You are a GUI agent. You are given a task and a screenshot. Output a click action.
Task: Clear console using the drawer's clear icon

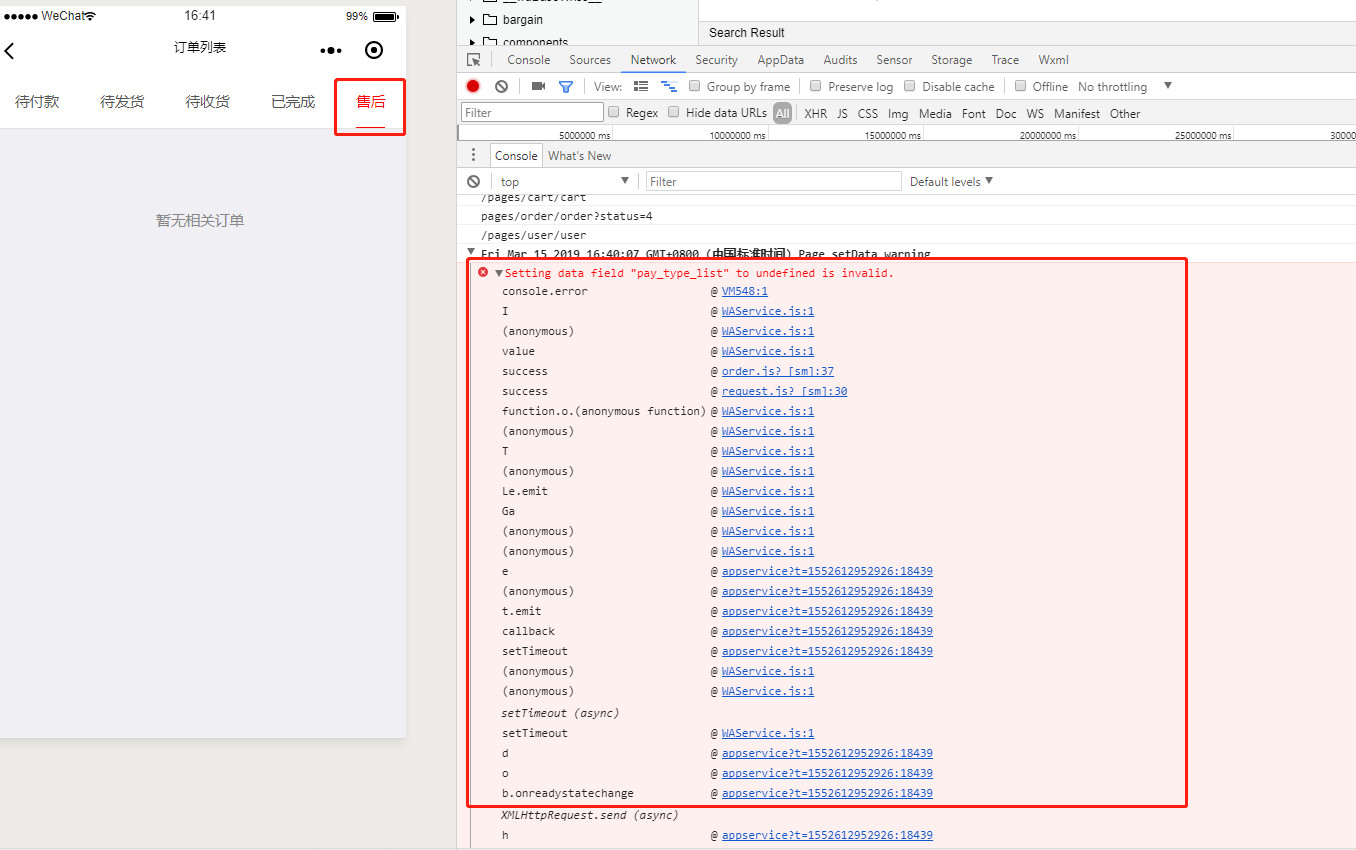(474, 181)
